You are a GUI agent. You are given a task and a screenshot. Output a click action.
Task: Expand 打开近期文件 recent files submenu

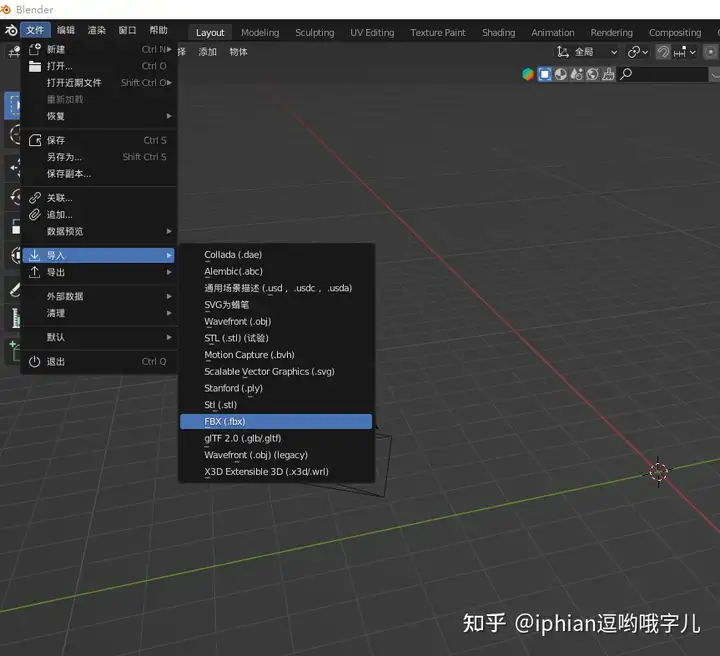click(x=99, y=83)
